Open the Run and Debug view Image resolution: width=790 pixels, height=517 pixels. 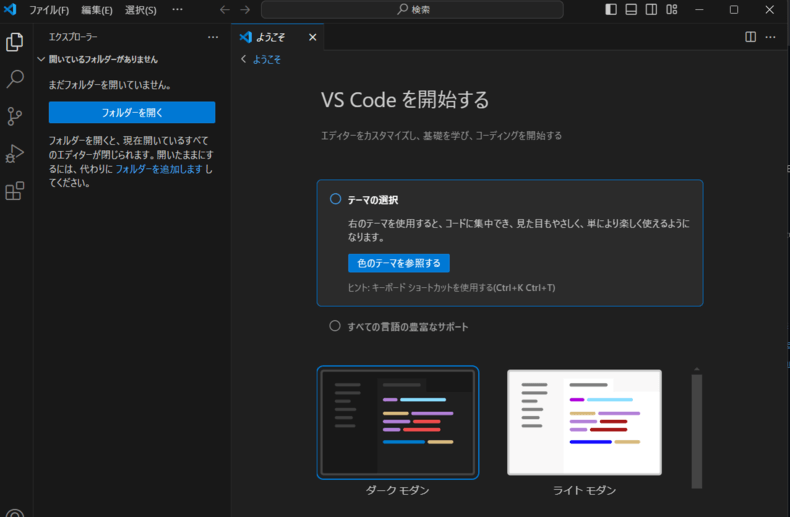[15, 154]
